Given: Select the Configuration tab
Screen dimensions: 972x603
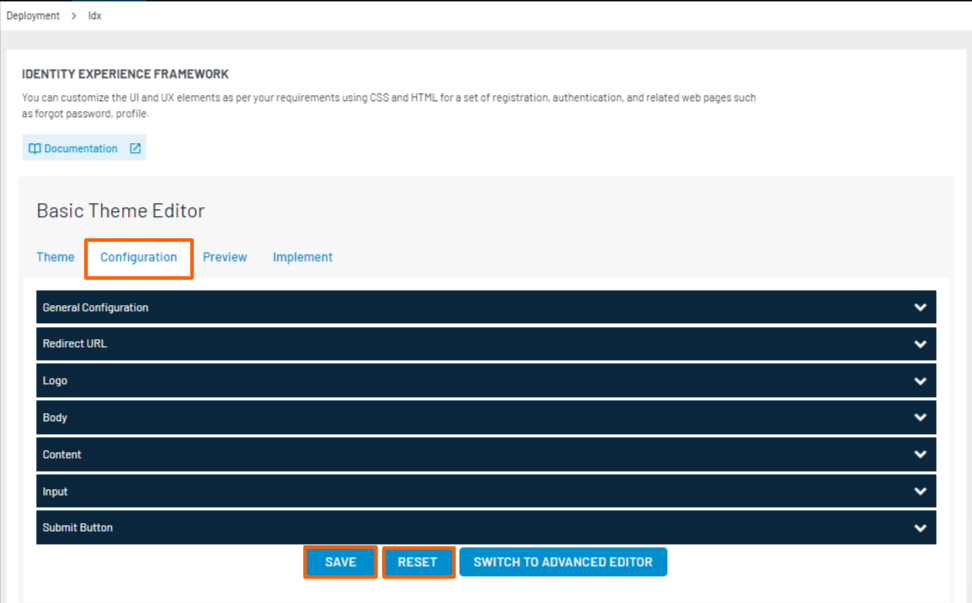Looking at the screenshot, I should [x=138, y=257].
